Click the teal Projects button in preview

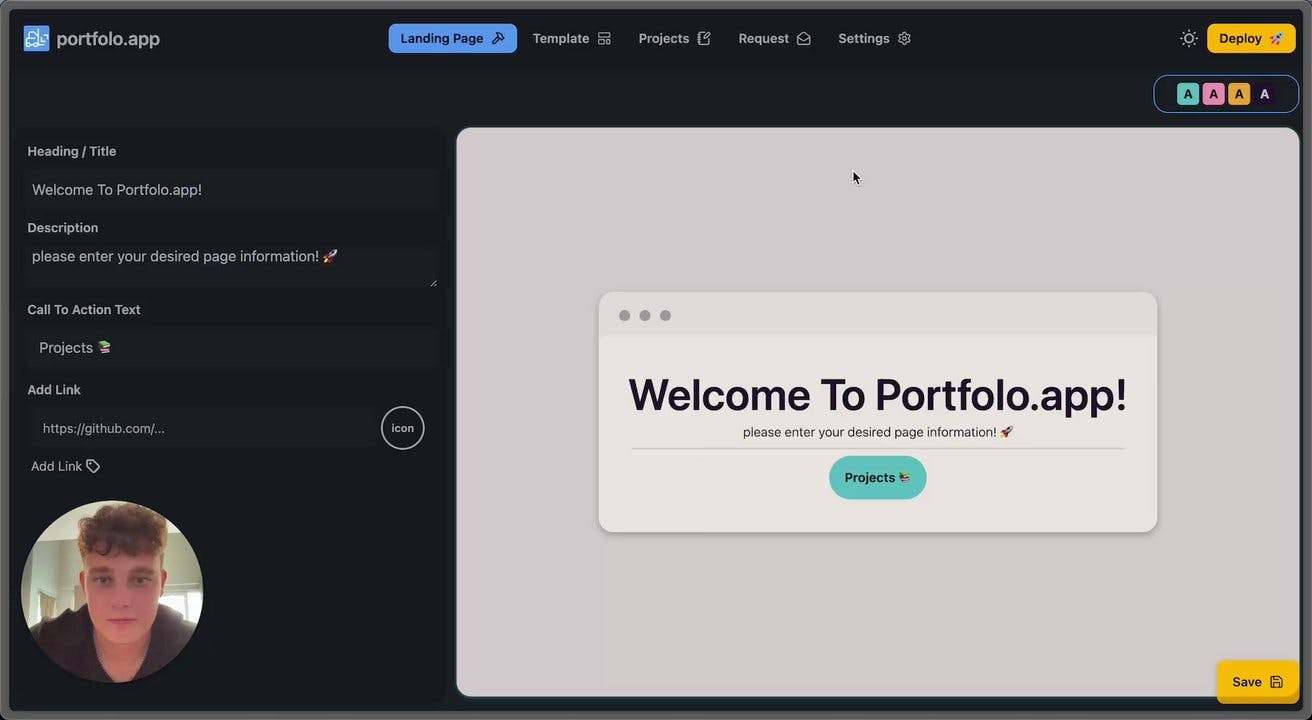877,478
